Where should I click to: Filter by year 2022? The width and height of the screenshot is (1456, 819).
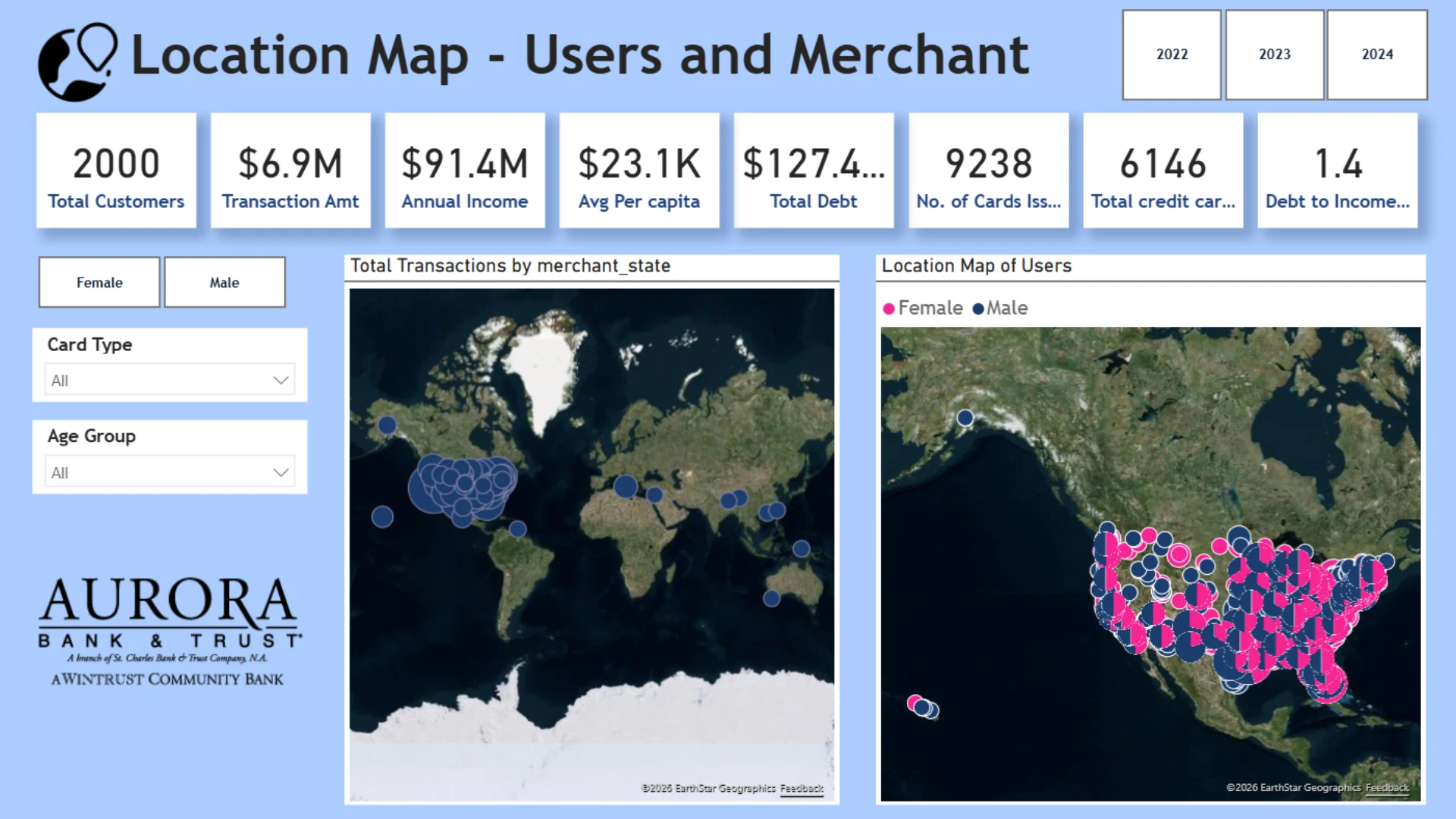1172,55
